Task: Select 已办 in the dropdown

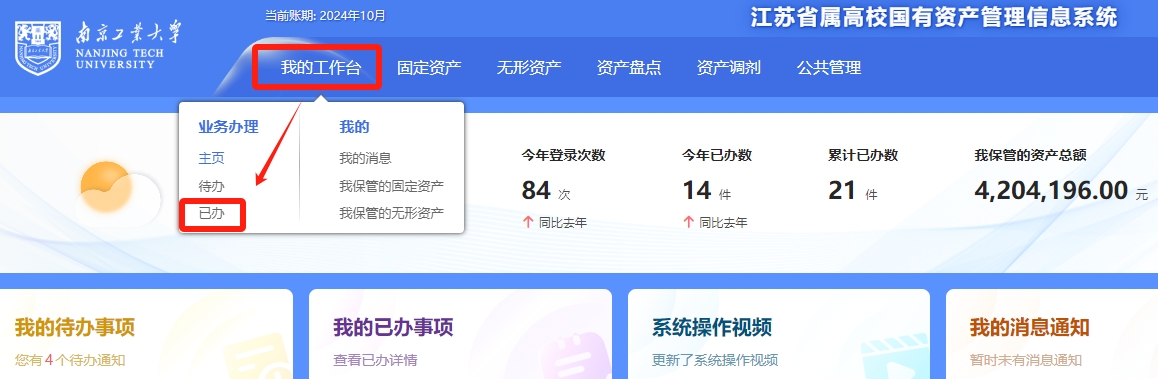Action: (211, 214)
